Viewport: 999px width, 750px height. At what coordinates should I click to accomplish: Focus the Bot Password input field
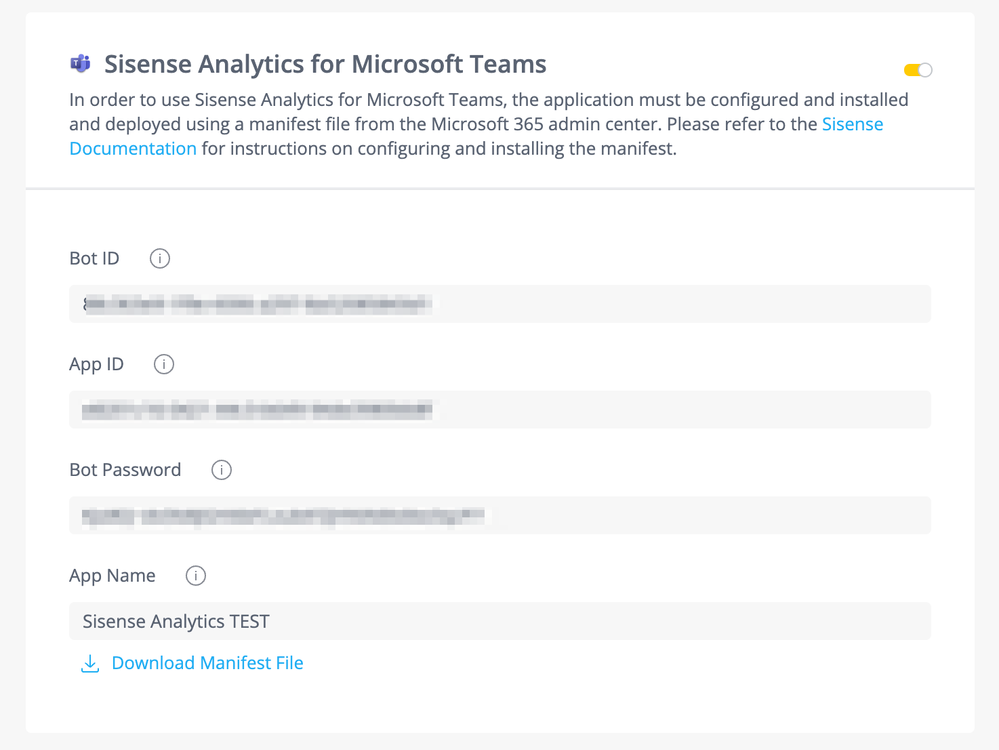(x=500, y=516)
